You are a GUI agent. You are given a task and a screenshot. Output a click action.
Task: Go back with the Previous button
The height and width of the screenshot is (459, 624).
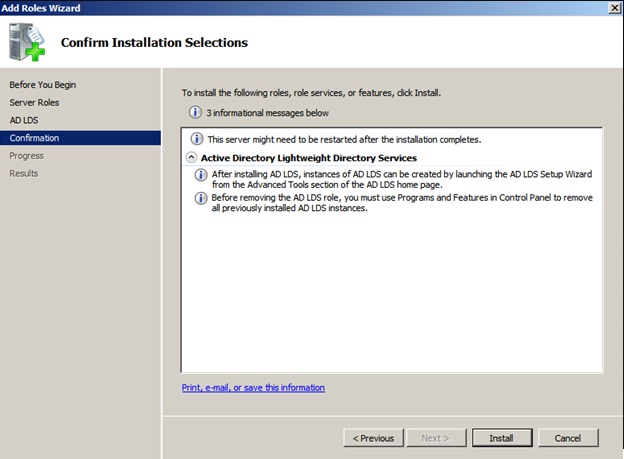(373, 438)
